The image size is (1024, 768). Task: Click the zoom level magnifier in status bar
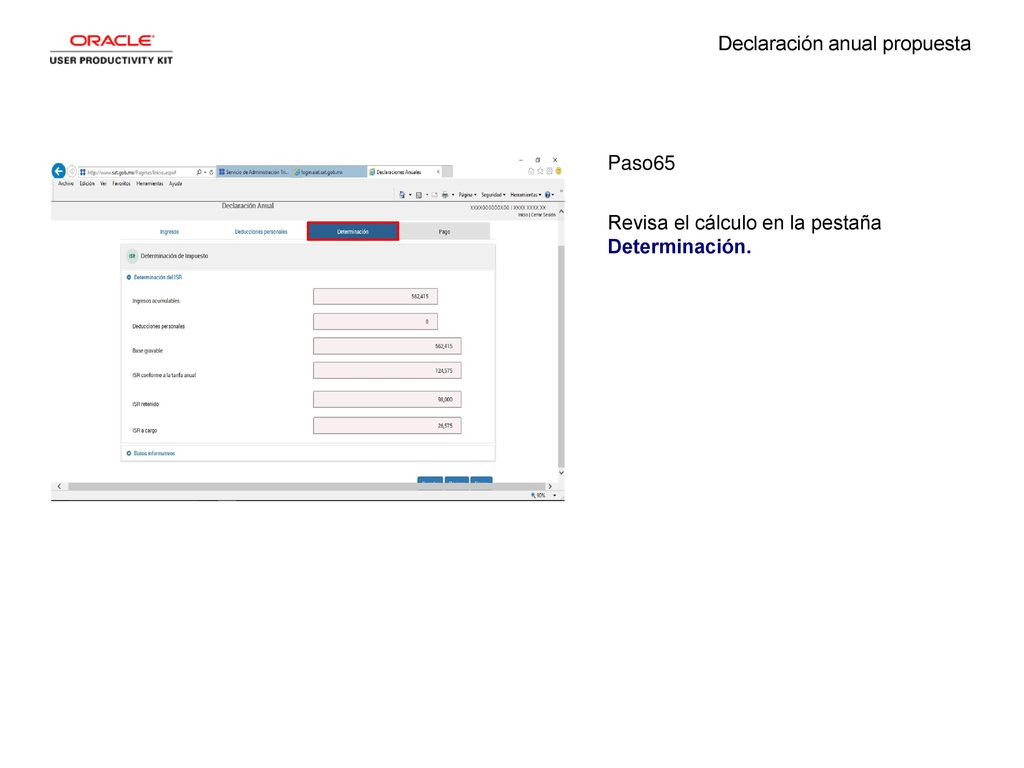(x=534, y=496)
